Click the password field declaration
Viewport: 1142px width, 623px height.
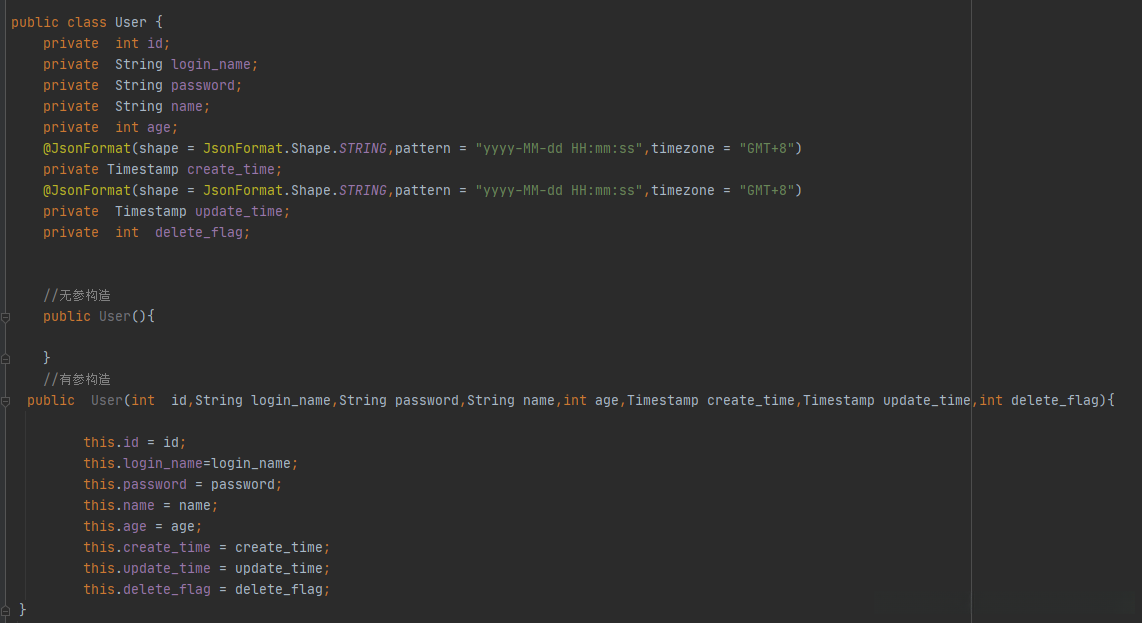pyautogui.click(x=206, y=85)
